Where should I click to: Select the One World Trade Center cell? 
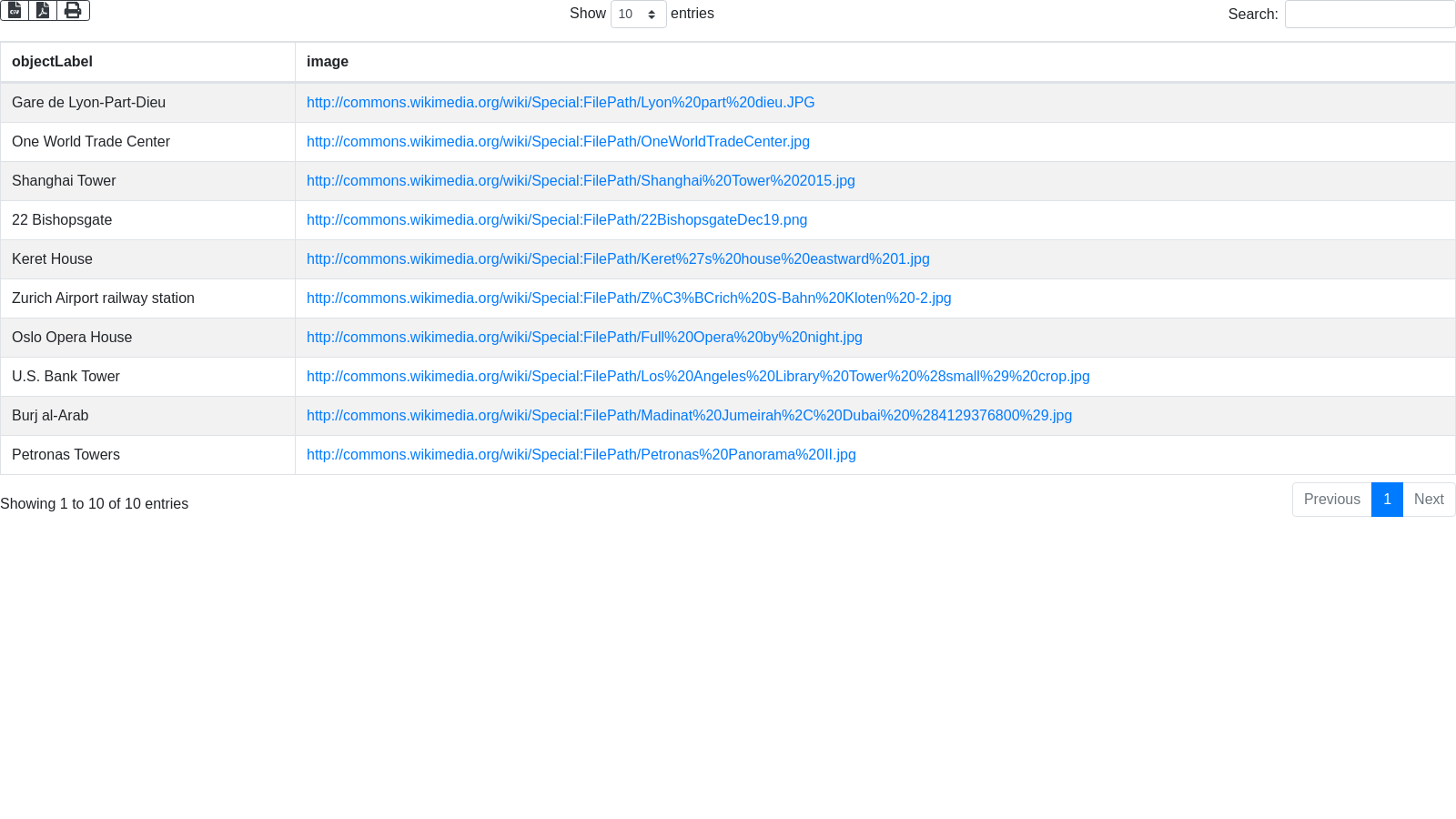[x=147, y=142]
